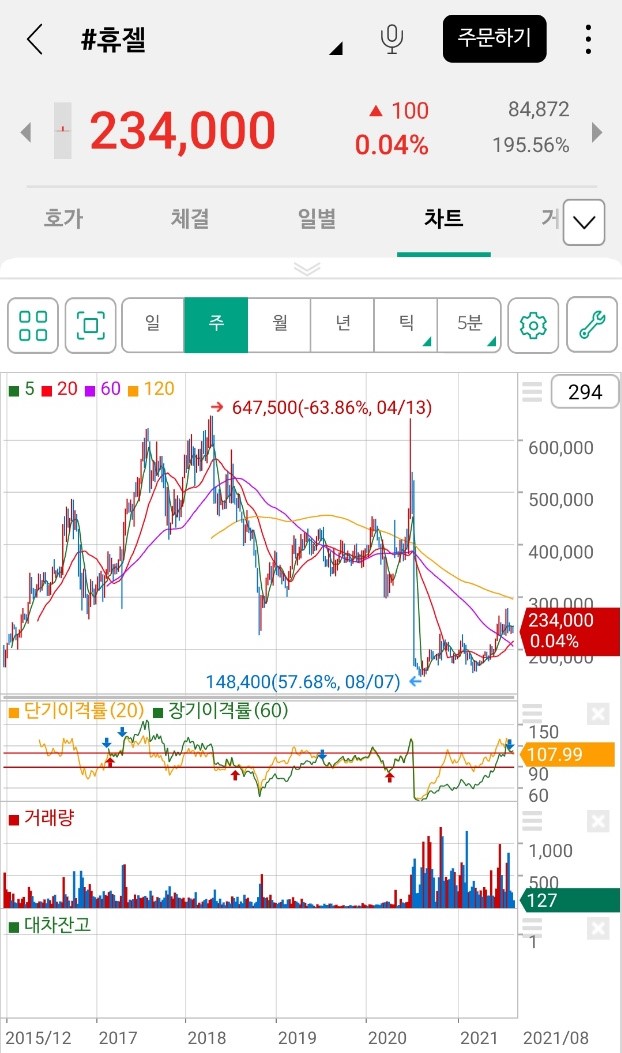Tap the 거래량 panel handle icon
The width and height of the screenshot is (622, 1053).
pos(532,820)
